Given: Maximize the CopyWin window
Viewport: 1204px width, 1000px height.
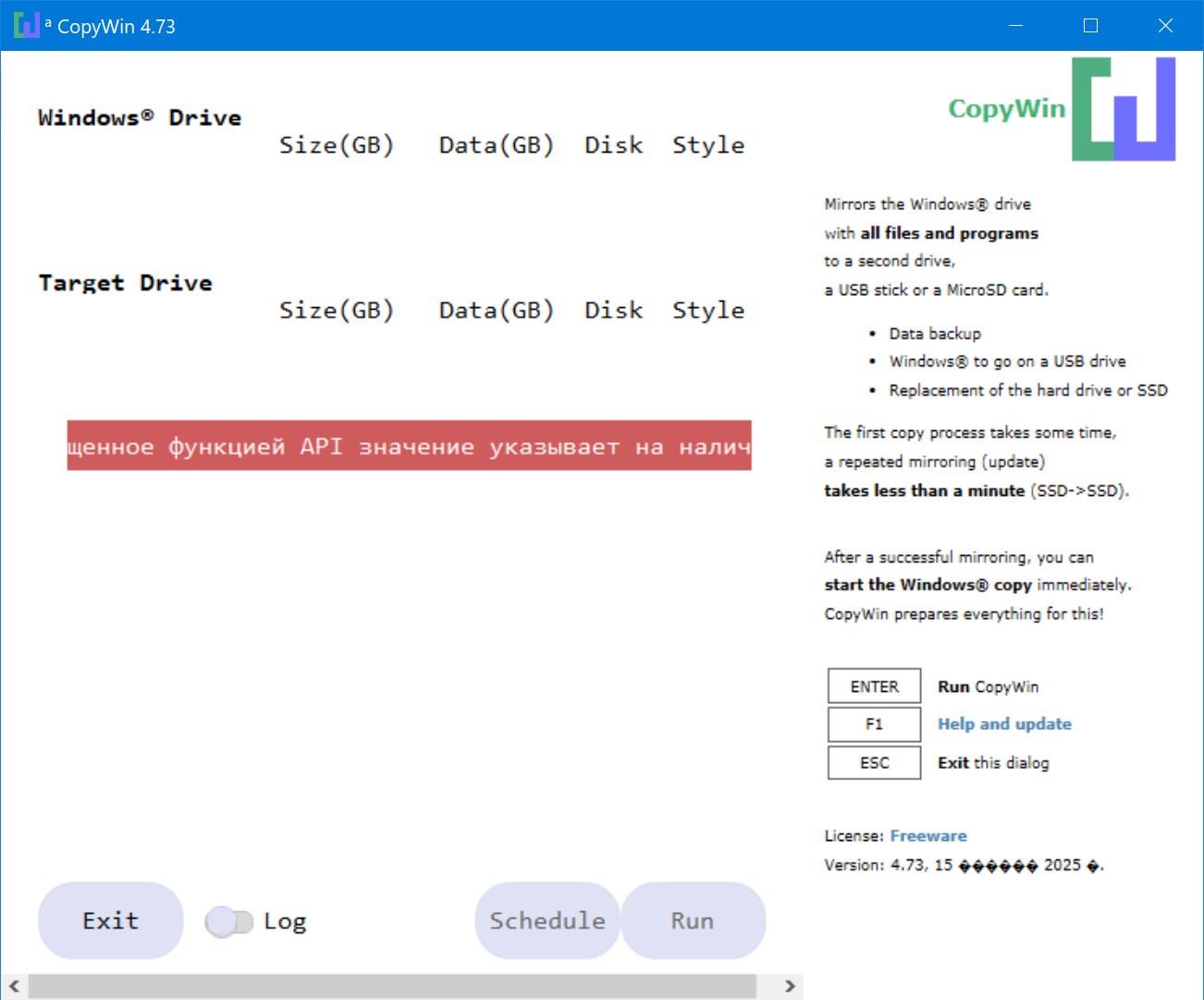Looking at the screenshot, I should point(1090,26).
